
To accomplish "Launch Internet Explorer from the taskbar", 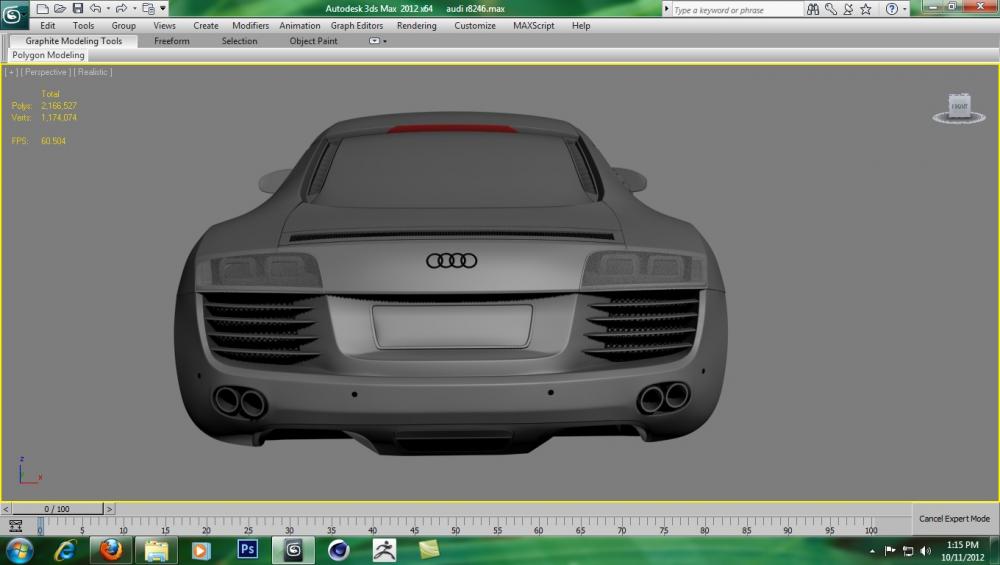I will pyautogui.click(x=65, y=550).
